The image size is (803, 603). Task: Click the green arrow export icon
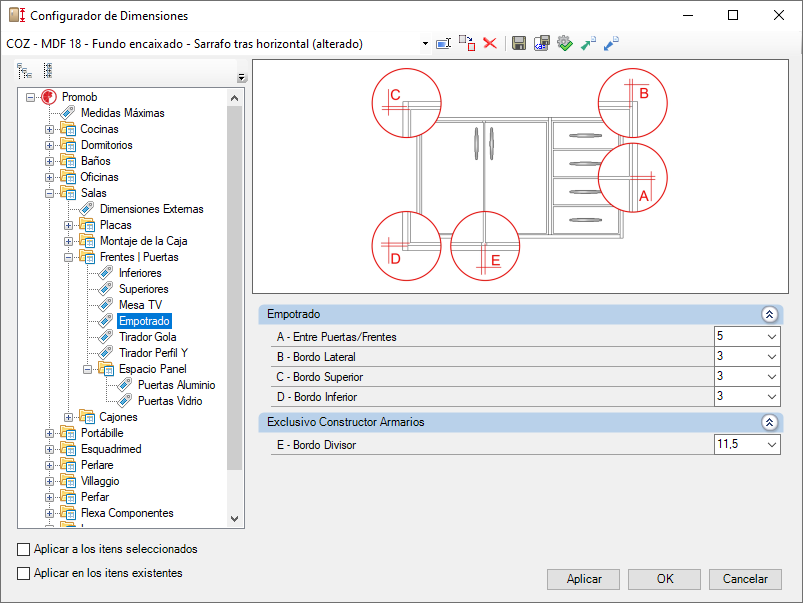(x=588, y=44)
